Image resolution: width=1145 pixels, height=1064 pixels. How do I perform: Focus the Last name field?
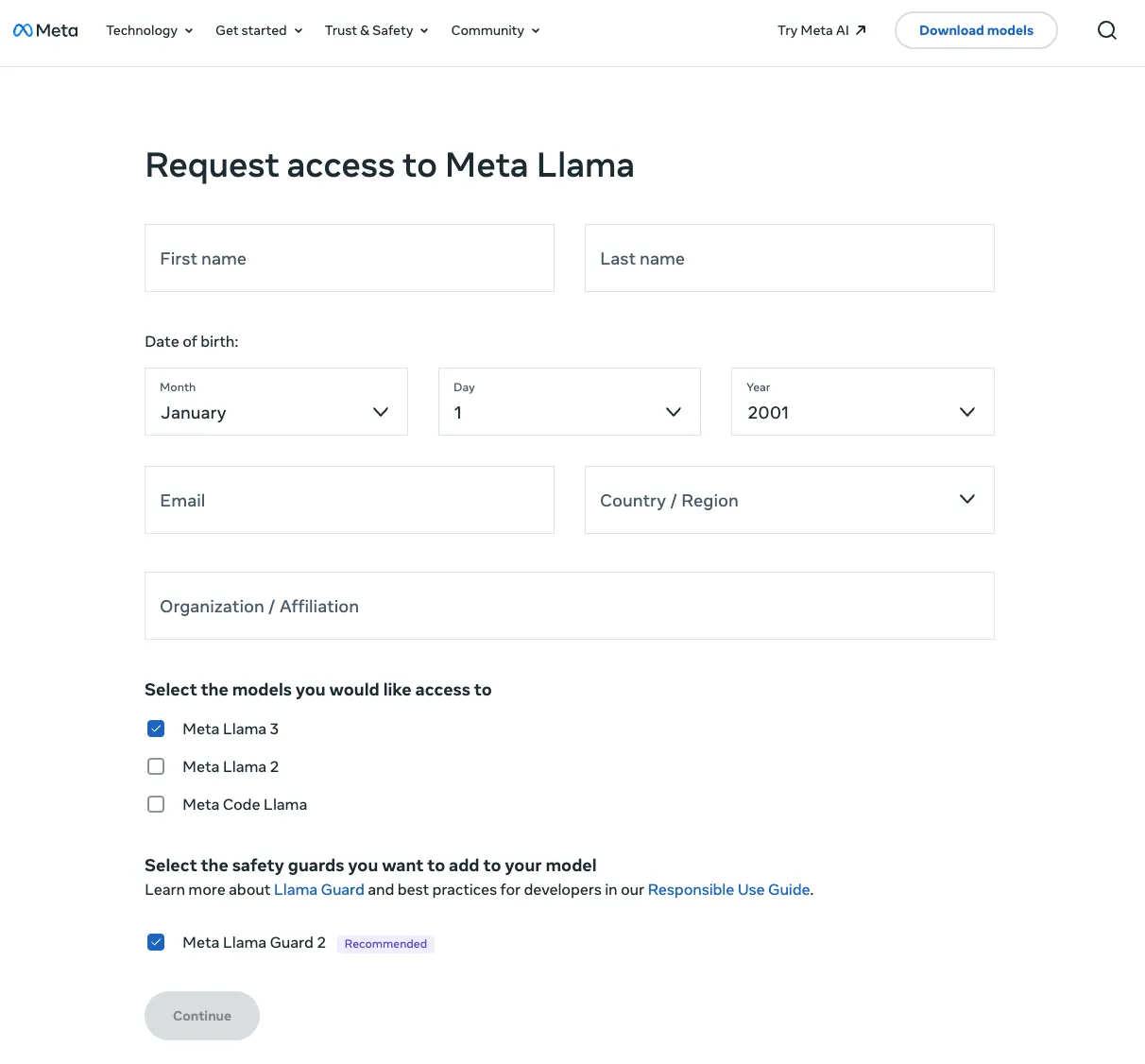tap(790, 258)
